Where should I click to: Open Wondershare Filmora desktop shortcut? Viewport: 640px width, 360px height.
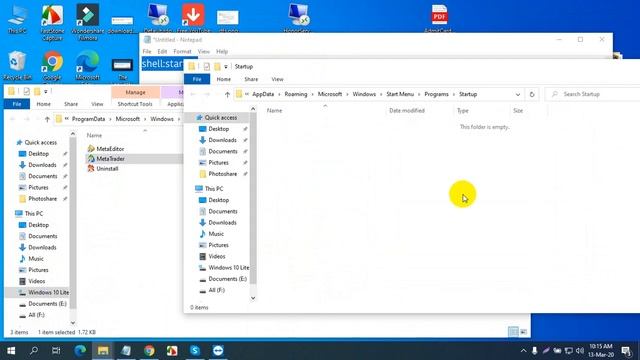coord(87,22)
